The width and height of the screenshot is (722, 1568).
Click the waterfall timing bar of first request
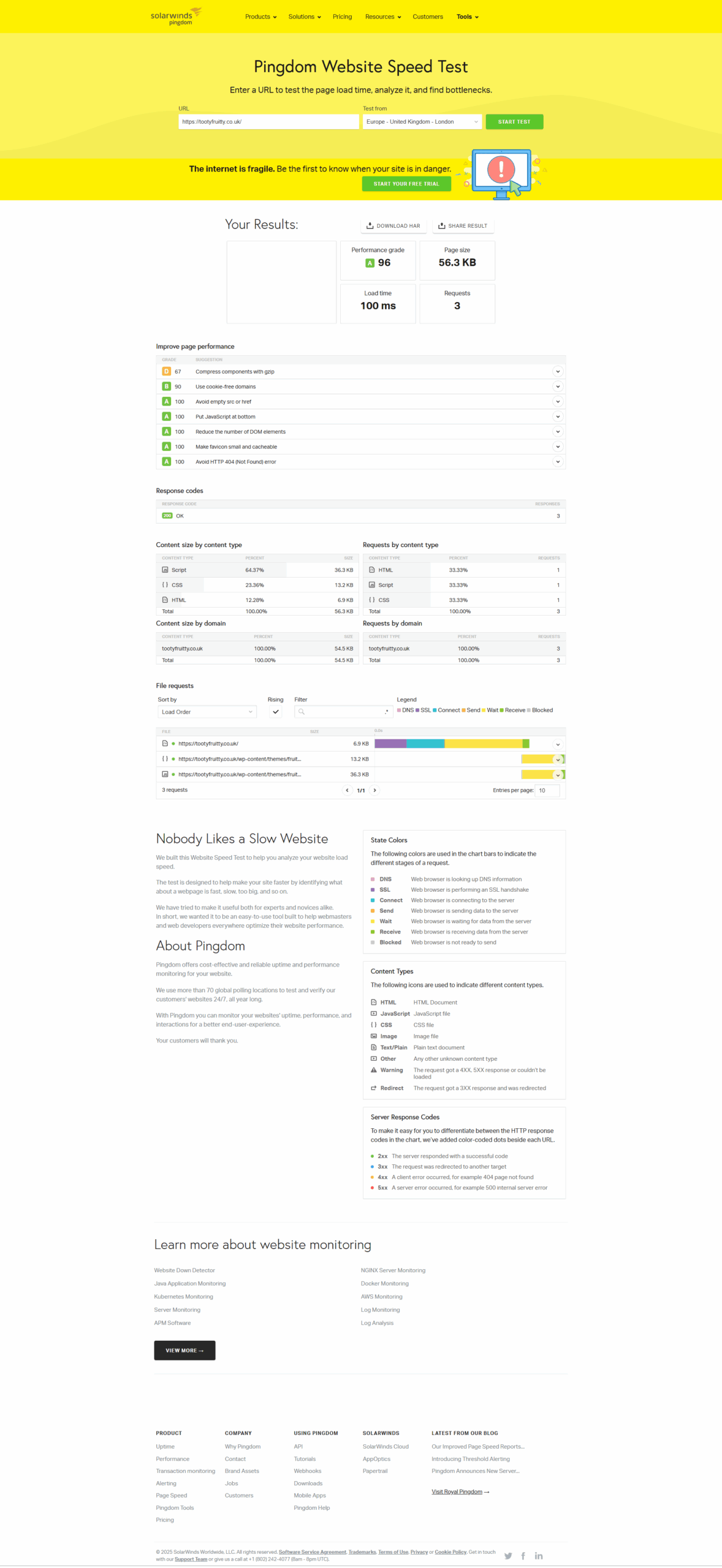452,744
